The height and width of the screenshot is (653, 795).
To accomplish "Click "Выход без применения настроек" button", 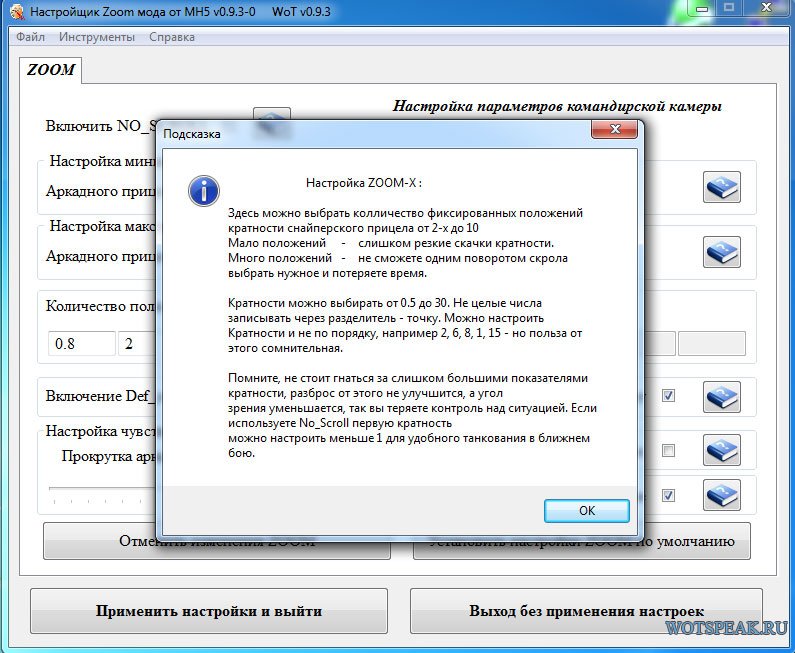I will click(x=586, y=611).
